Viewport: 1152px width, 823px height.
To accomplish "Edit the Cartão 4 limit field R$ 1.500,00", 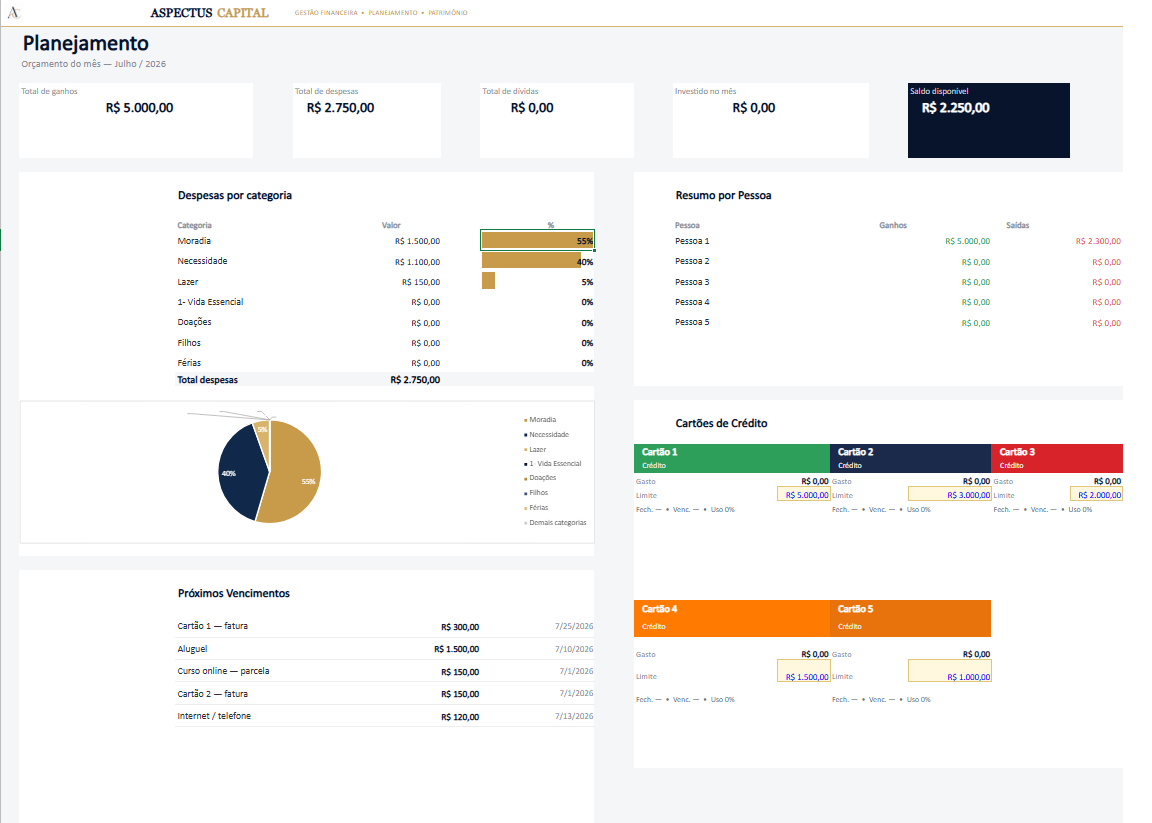I will point(804,671).
